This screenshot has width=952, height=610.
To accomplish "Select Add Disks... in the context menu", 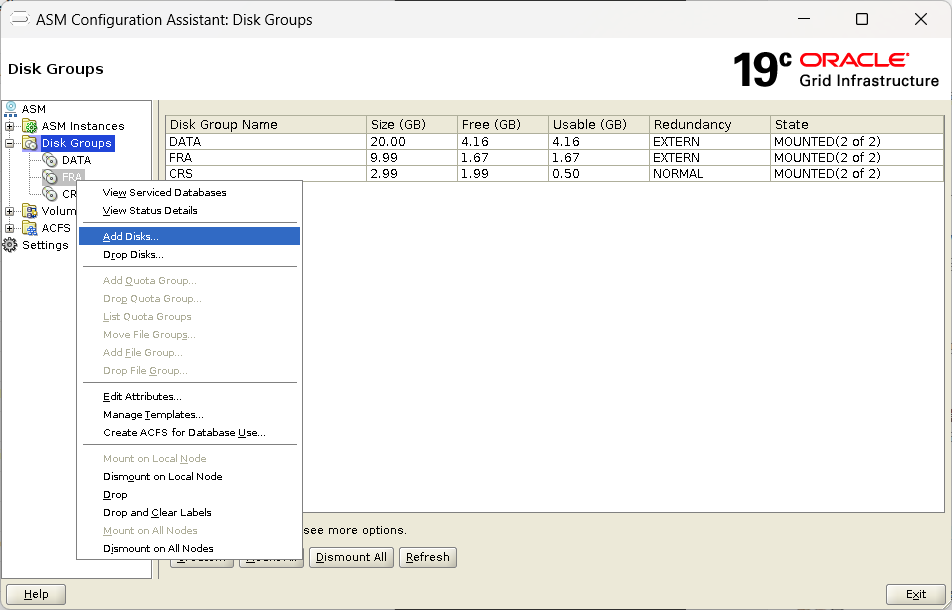I will (x=189, y=236).
